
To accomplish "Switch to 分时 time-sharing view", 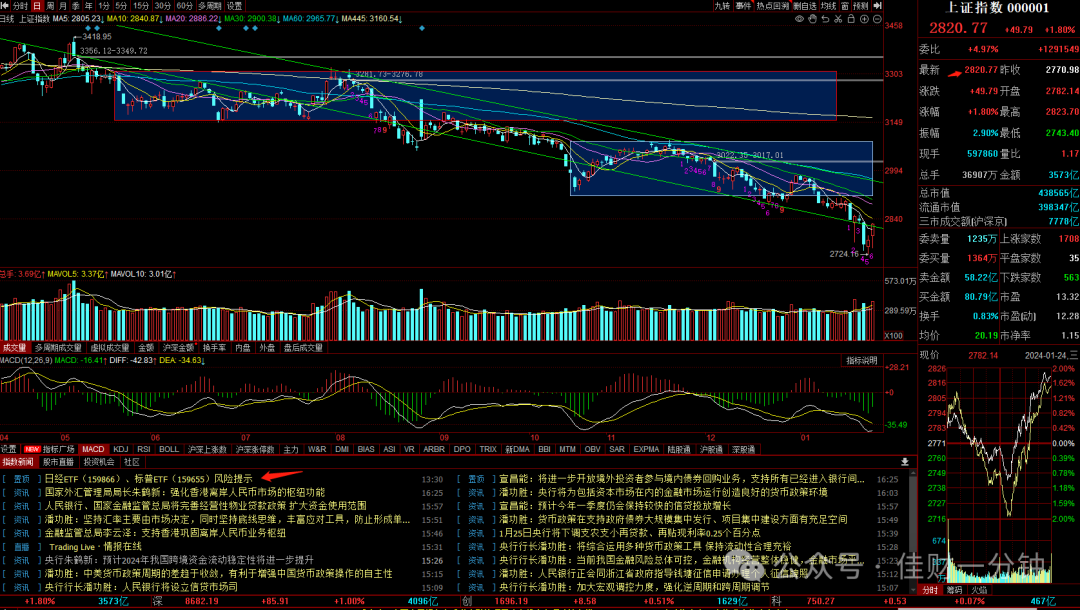I will (21, 6).
